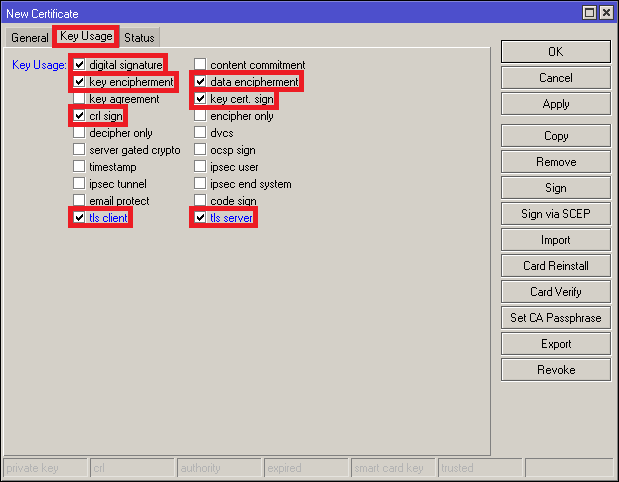
Task: Switch to the General tab
Action: (29, 38)
